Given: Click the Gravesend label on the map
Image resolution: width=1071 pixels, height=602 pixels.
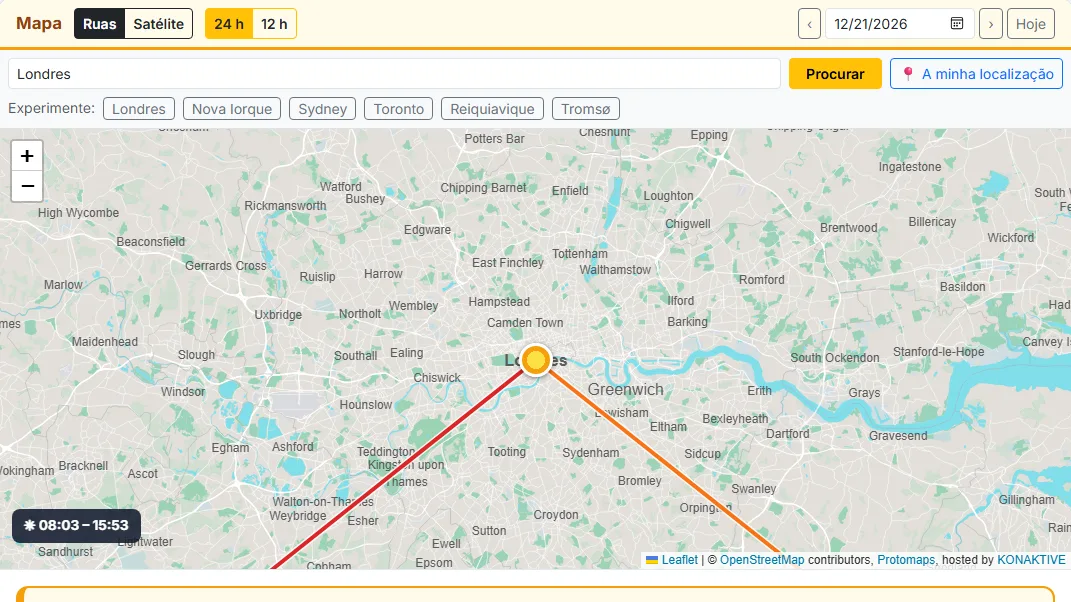Looking at the screenshot, I should (x=898, y=435).
